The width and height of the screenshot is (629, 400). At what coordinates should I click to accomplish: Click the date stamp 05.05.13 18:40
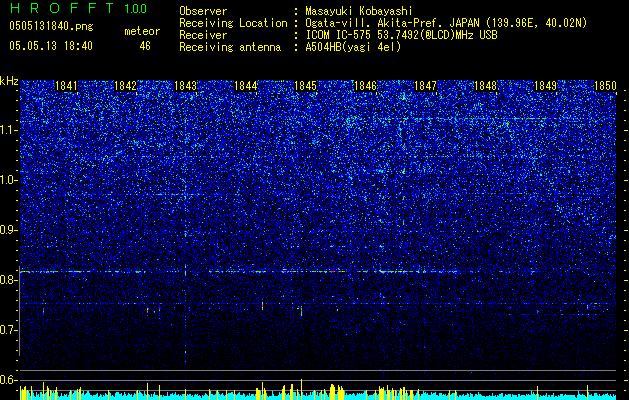(51, 46)
